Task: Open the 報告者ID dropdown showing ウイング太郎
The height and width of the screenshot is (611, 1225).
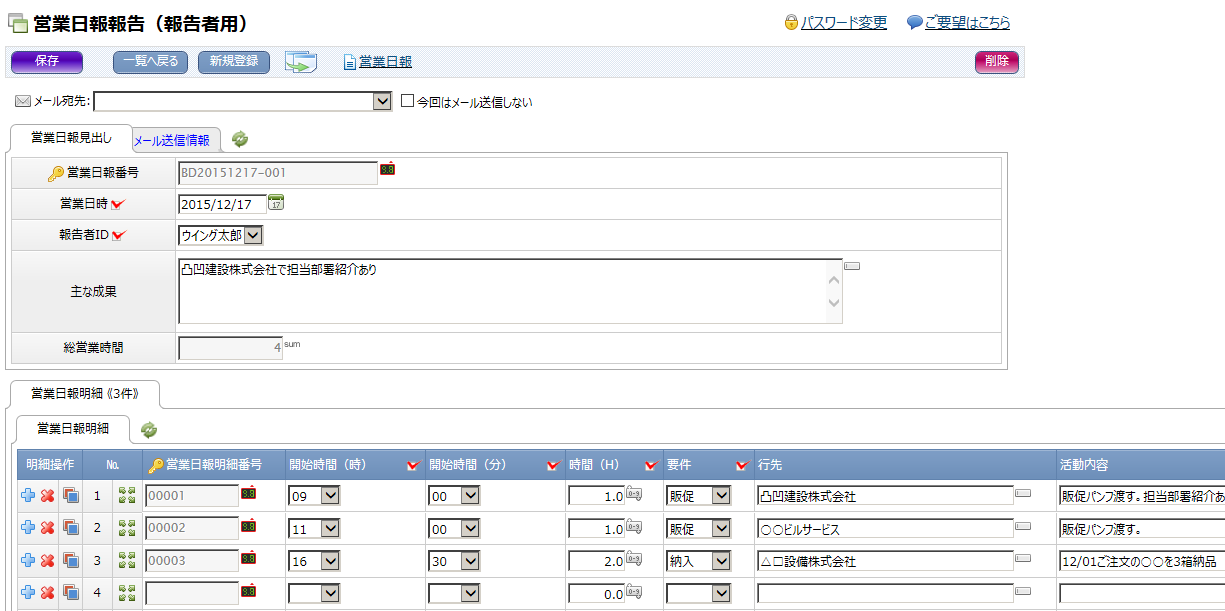Action: [253, 235]
